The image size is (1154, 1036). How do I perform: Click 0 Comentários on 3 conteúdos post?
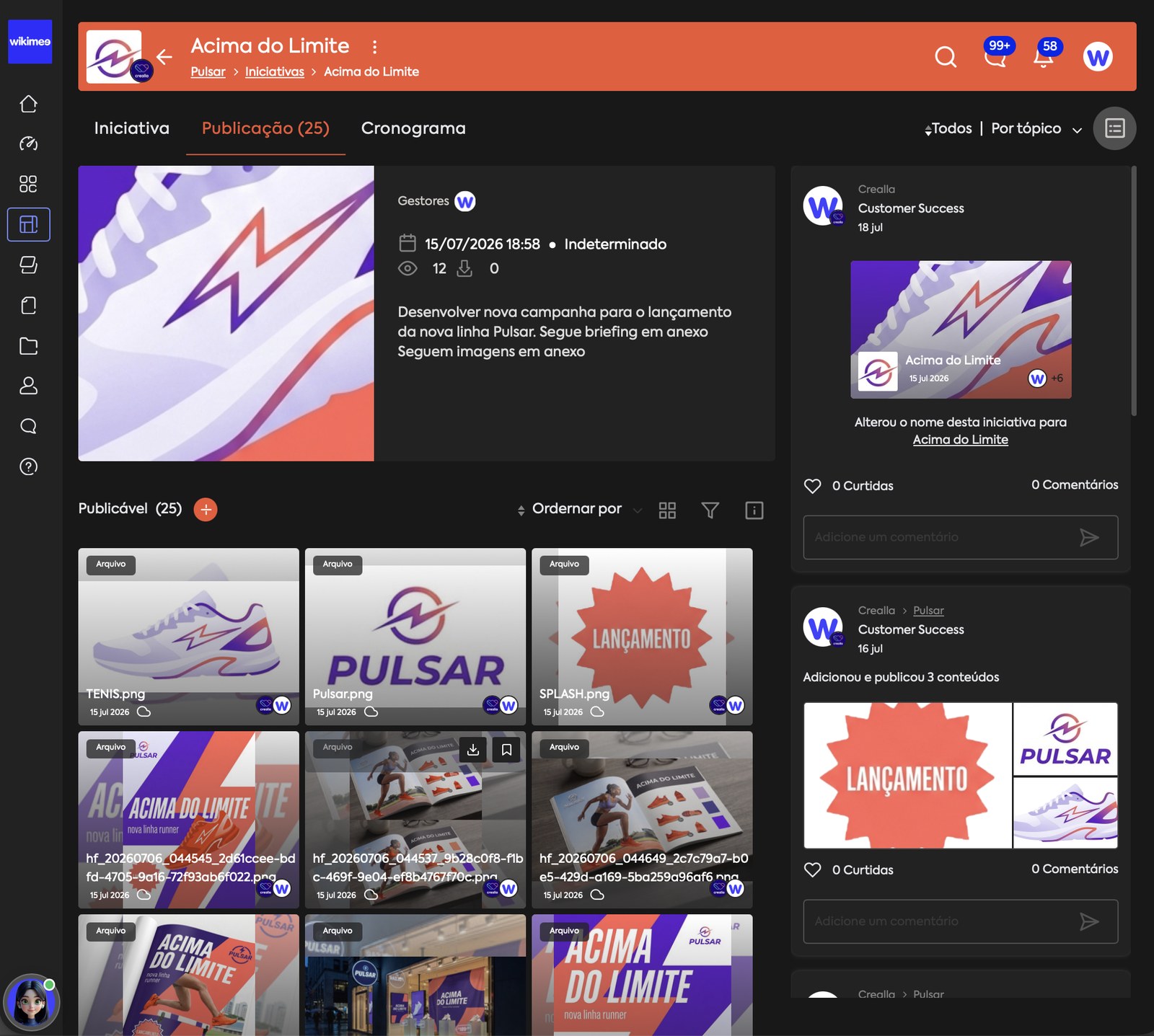pos(1075,869)
